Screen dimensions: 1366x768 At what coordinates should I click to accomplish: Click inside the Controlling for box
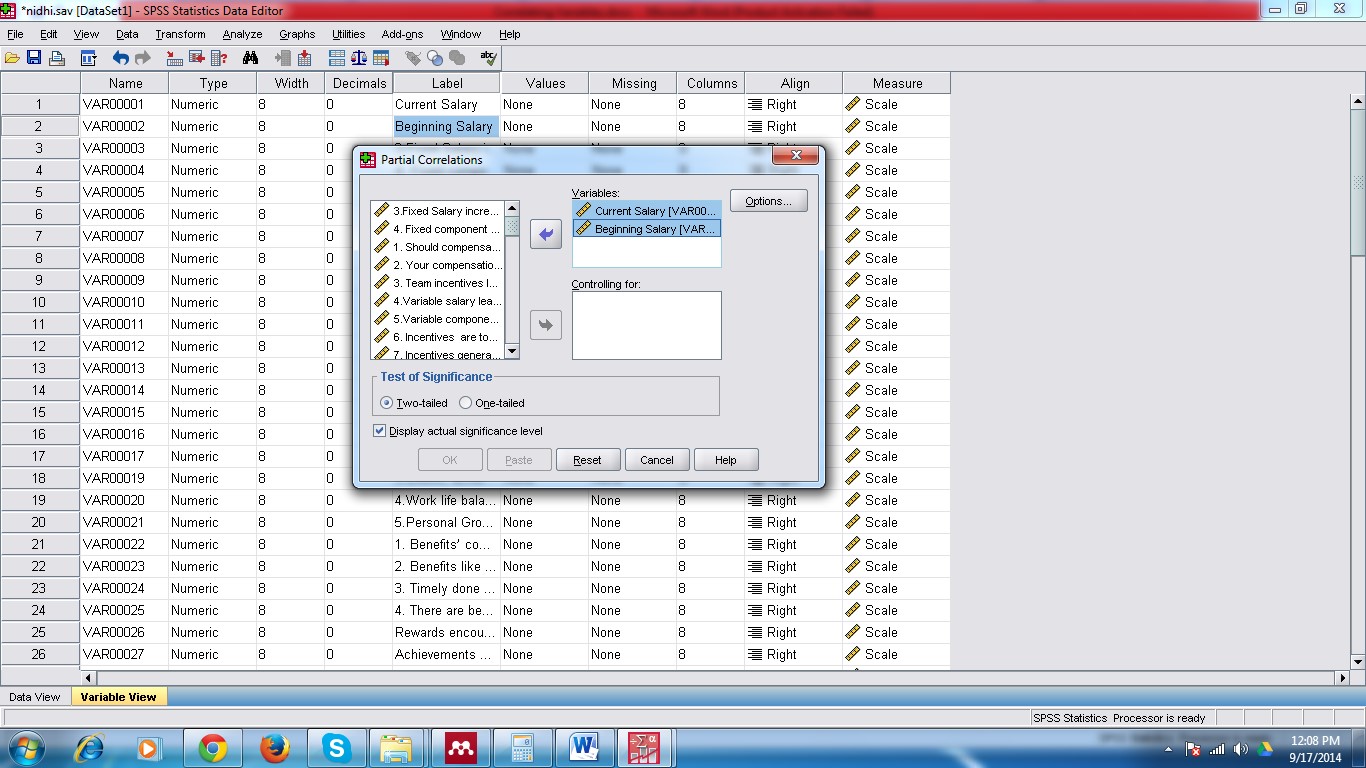pyautogui.click(x=646, y=325)
